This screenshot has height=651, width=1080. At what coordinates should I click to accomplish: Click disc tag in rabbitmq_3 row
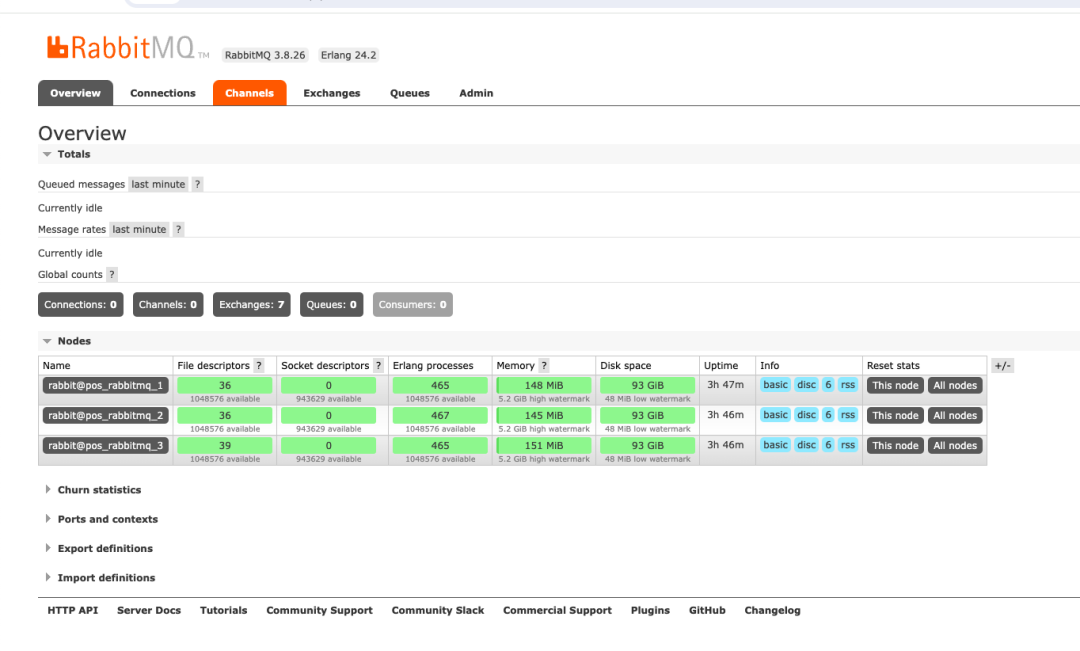[x=807, y=445]
